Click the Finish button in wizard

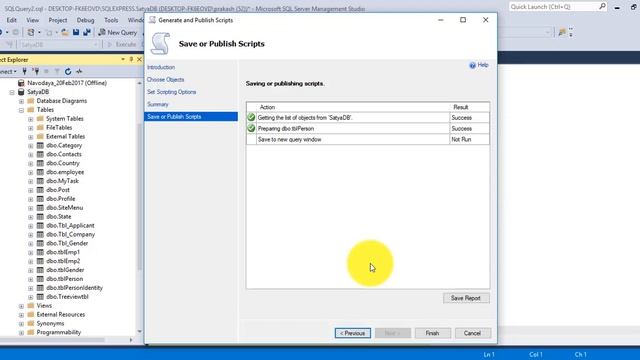pyautogui.click(x=433, y=333)
